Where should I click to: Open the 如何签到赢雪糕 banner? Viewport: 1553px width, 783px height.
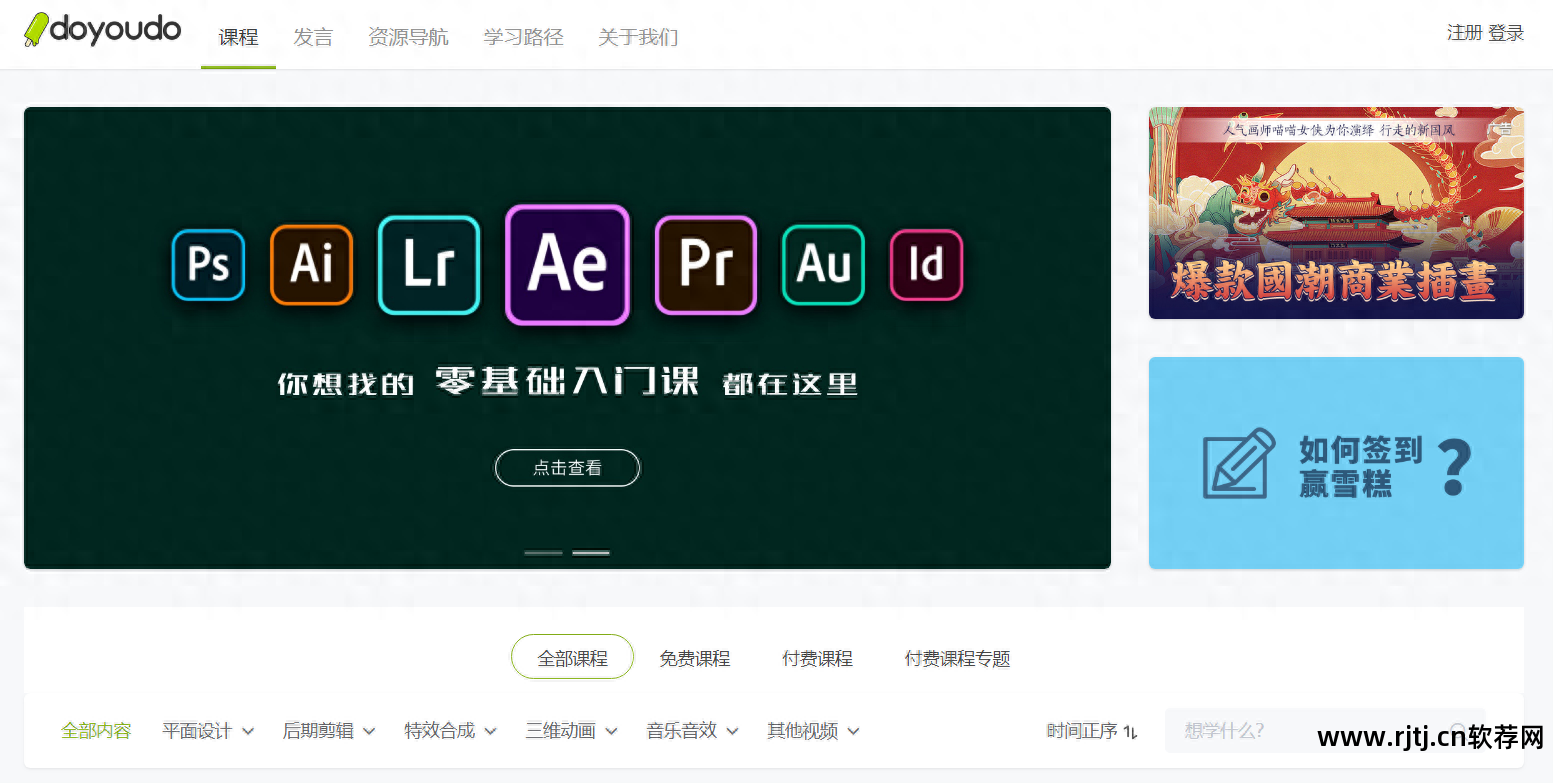click(1336, 463)
